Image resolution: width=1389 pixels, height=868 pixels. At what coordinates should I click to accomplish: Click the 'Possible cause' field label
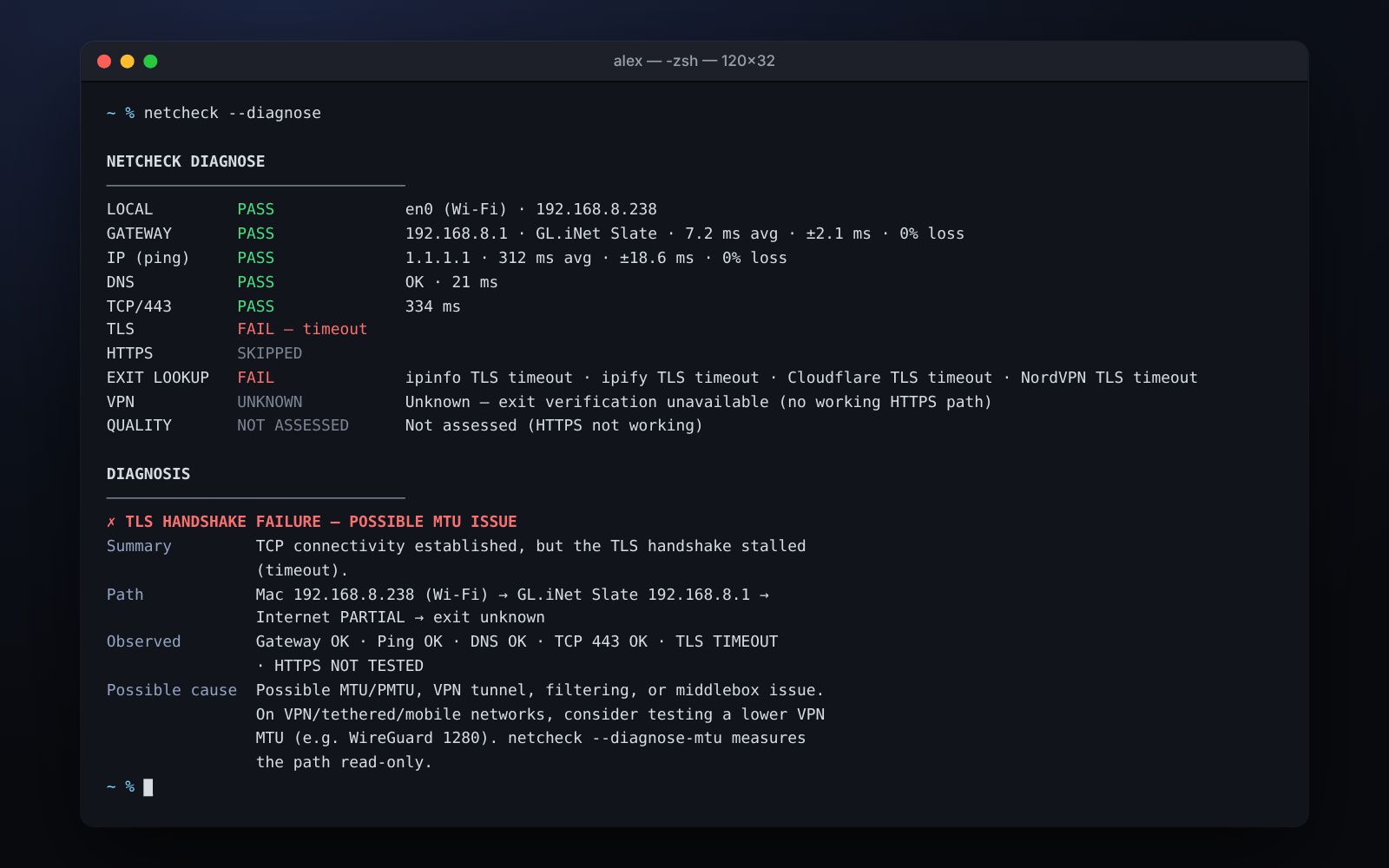(172, 690)
